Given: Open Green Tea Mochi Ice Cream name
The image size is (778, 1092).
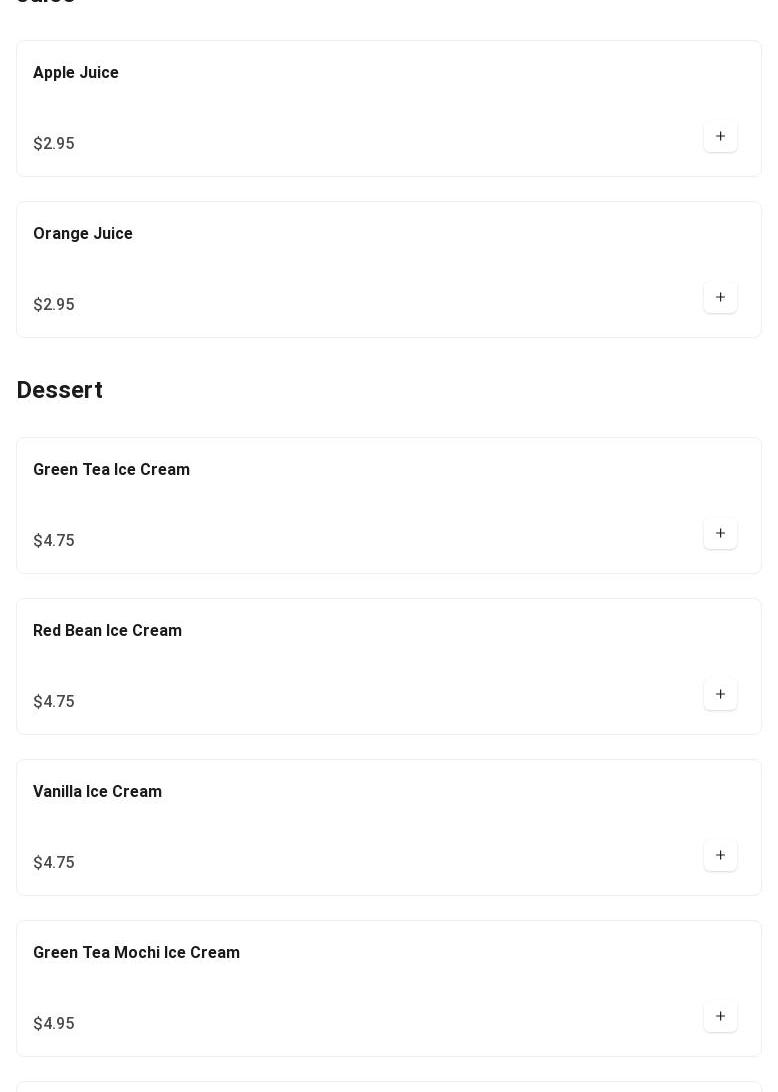Looking at the screenshot, I should click(x=137, y=952).
